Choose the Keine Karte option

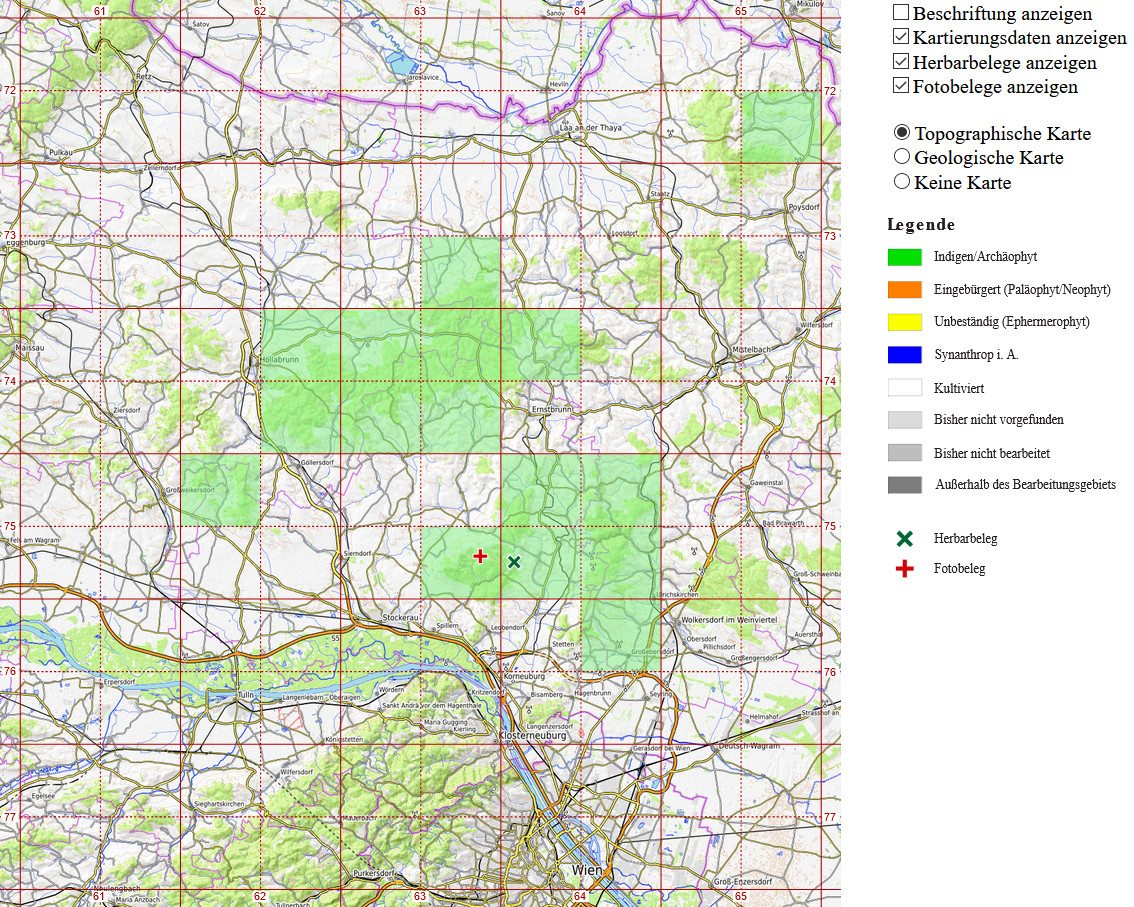tap(901, 181)
